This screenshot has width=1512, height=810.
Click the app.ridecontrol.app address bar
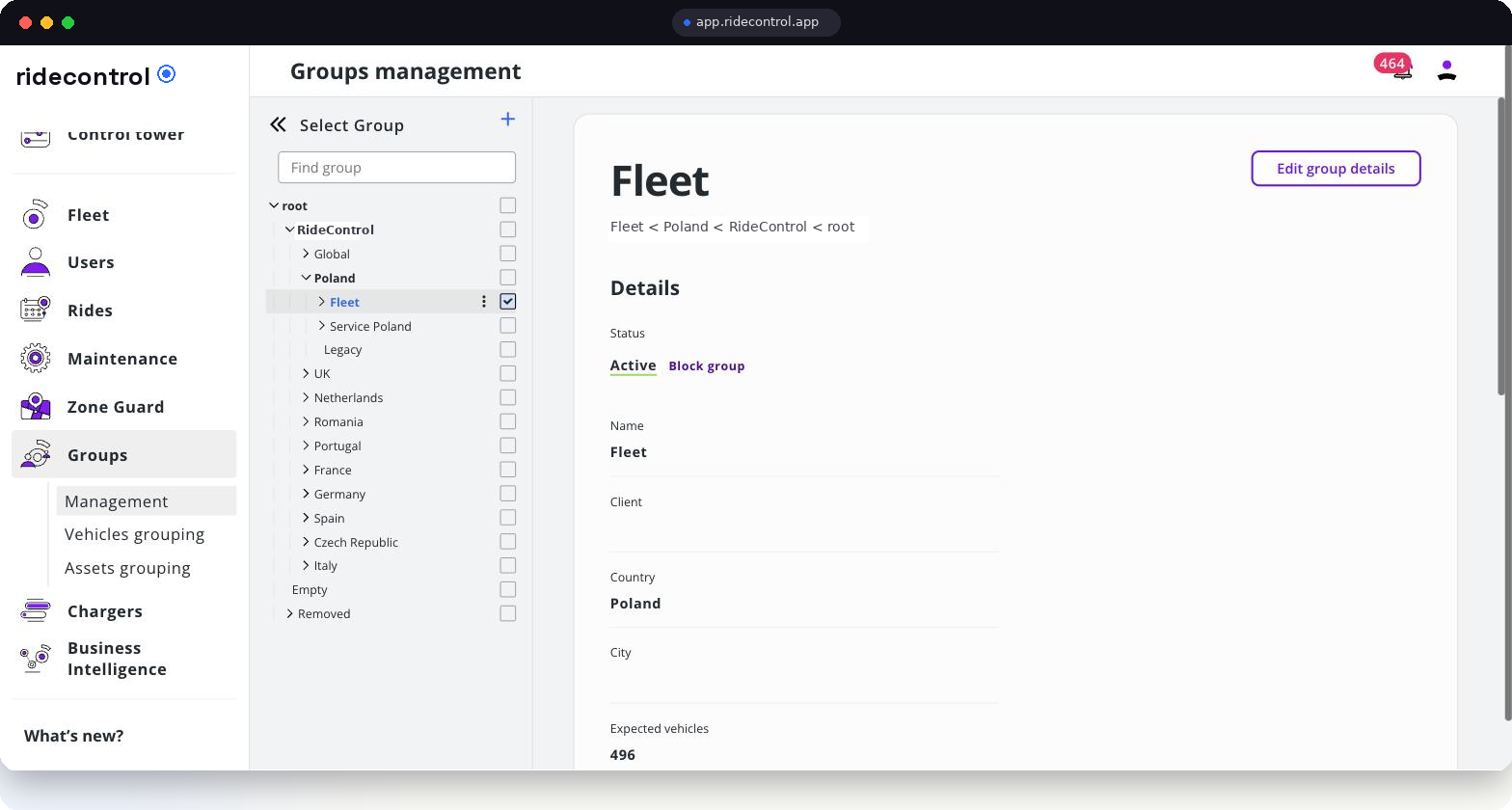[x=756, y=22]
